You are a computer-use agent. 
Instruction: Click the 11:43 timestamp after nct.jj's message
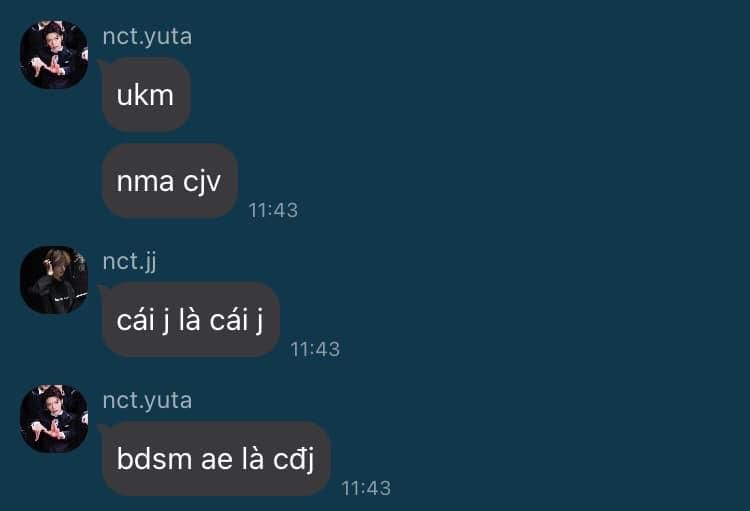point(315,349)
